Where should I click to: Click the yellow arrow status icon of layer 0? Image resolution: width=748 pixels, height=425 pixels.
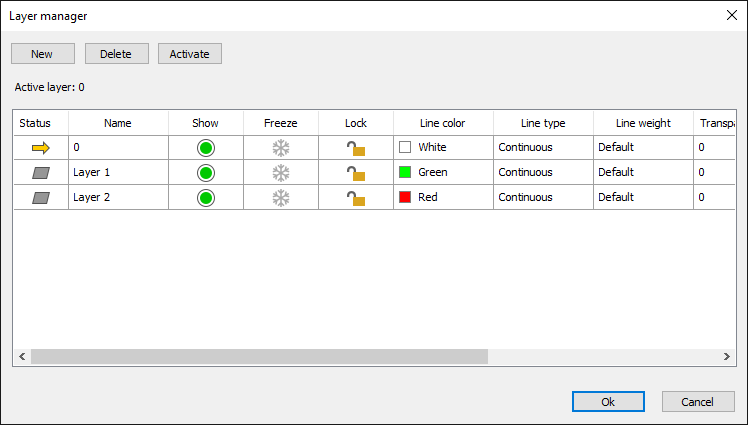pos(40,147)
